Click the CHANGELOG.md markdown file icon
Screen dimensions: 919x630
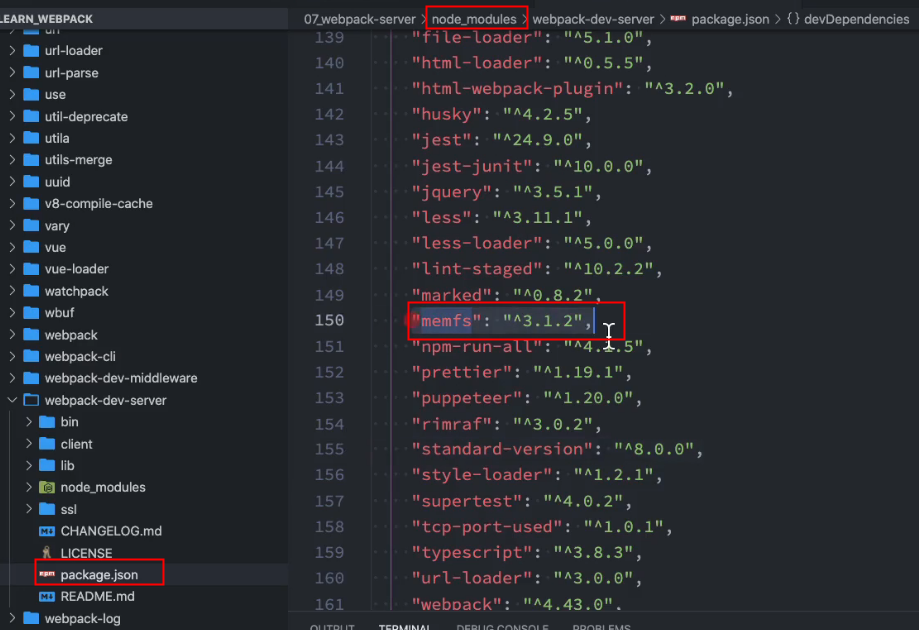click(x=47, y=531)
